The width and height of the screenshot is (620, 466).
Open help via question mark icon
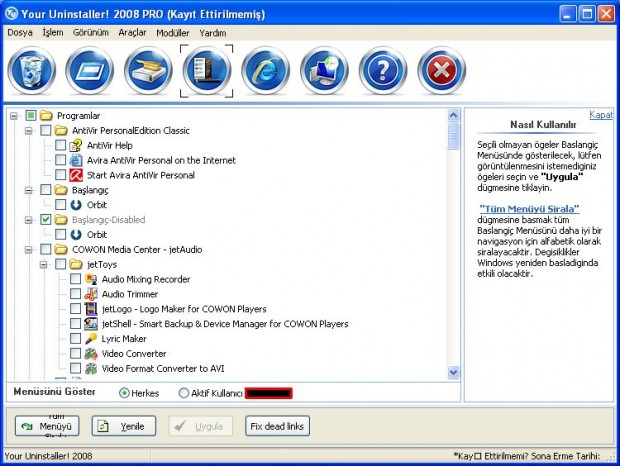(383, 70)
